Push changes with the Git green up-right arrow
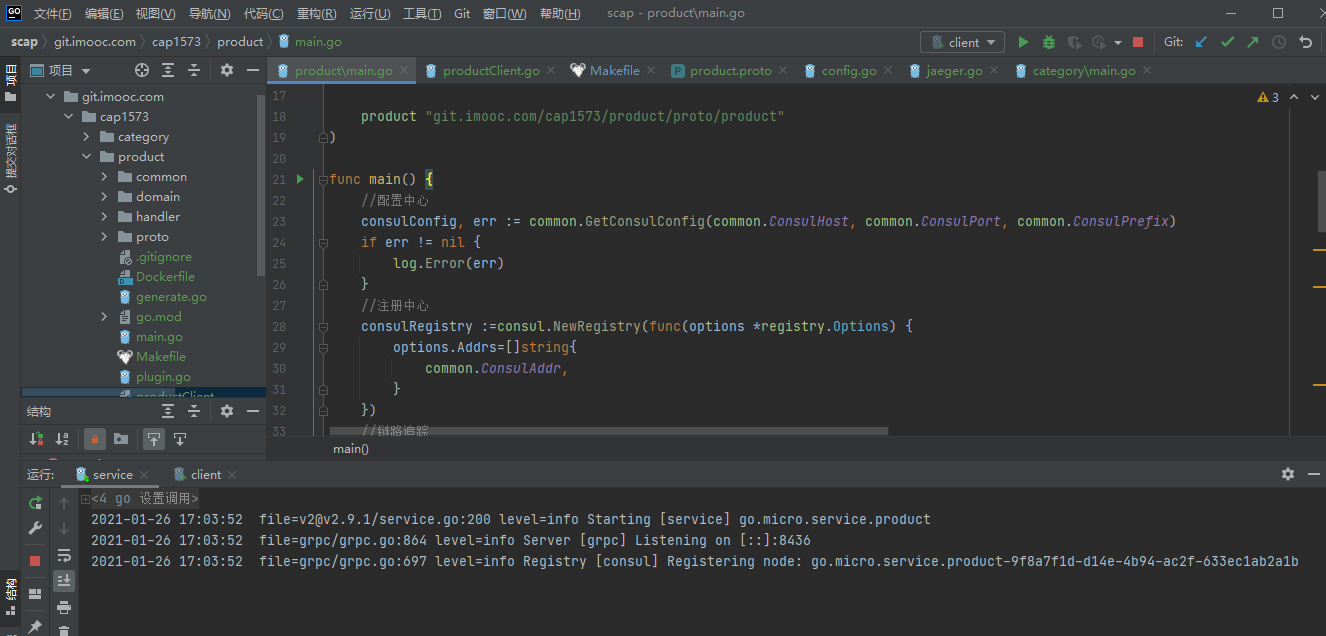 pyautogui.click(x=1253, y=42)
